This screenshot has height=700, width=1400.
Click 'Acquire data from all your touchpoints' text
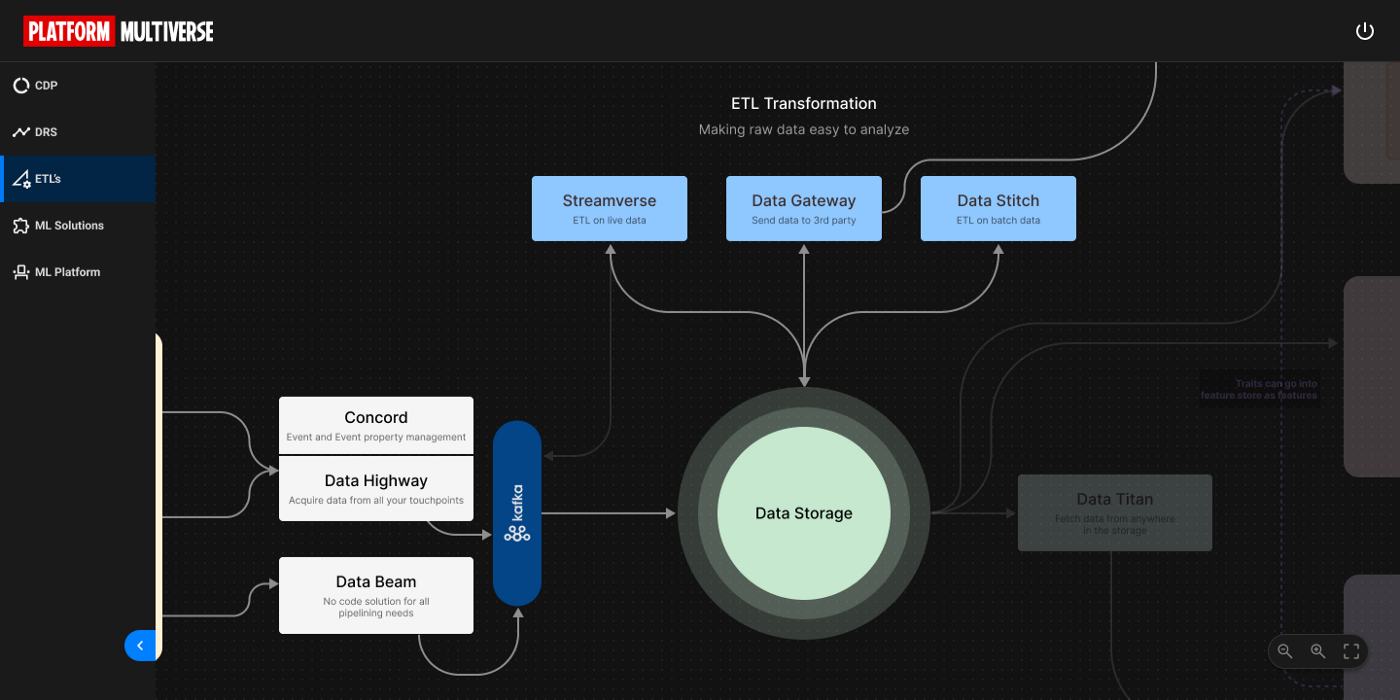pyautogui.click(x=376, y=500)
